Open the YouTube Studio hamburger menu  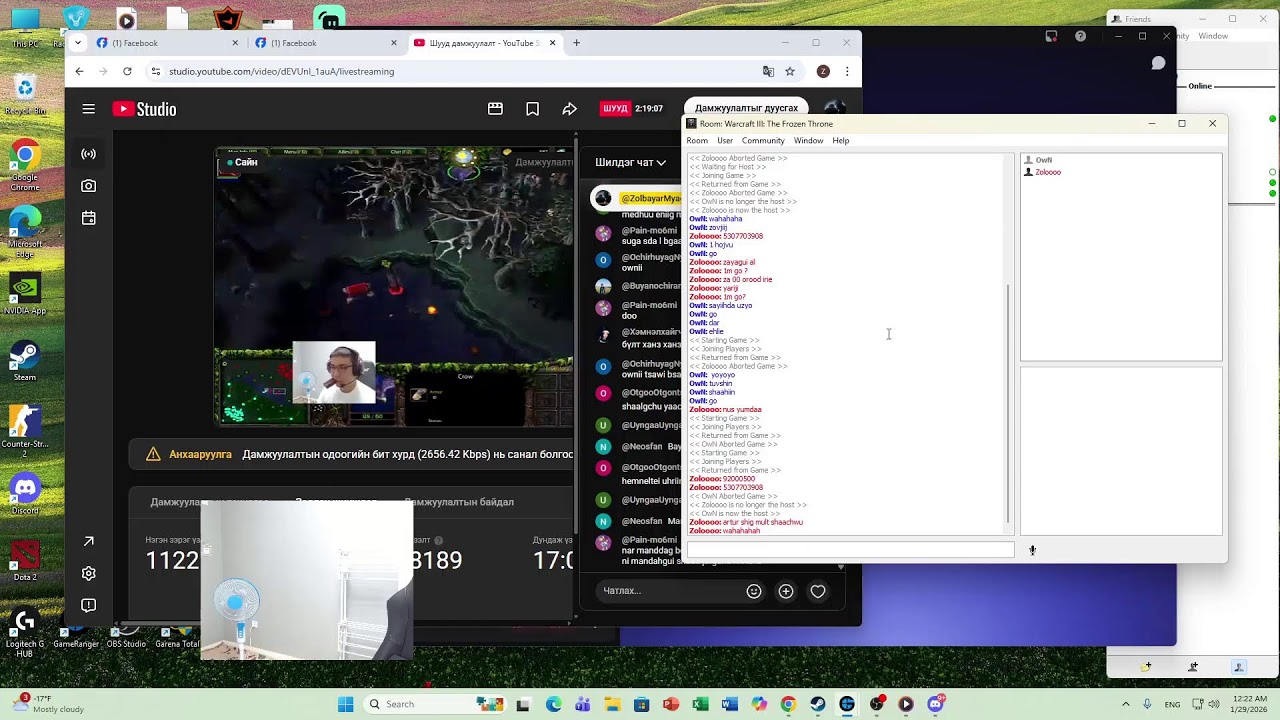(x=89, y=109)
